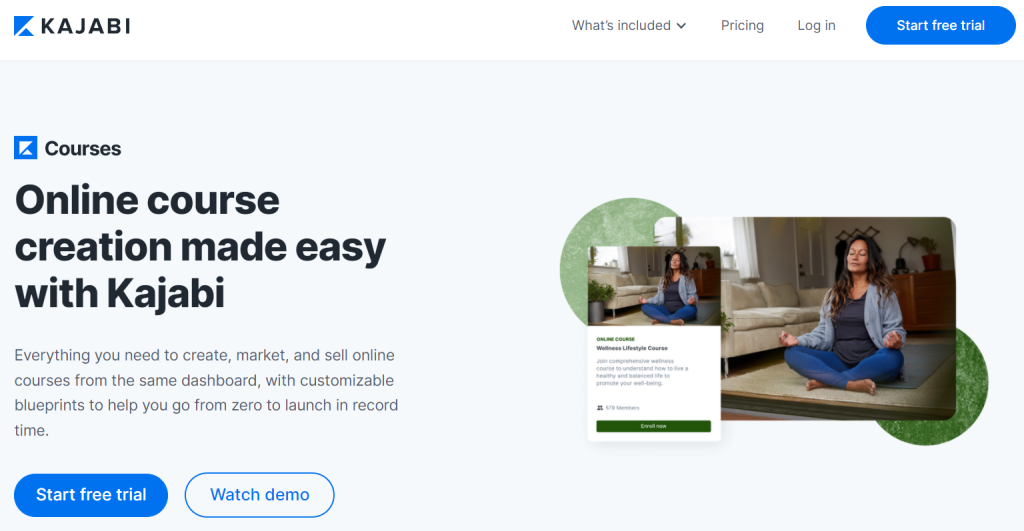The height and width of the screenshot is (531, 1024).
Task: Click the blue Courses product icon
Action: pos(25,148)
